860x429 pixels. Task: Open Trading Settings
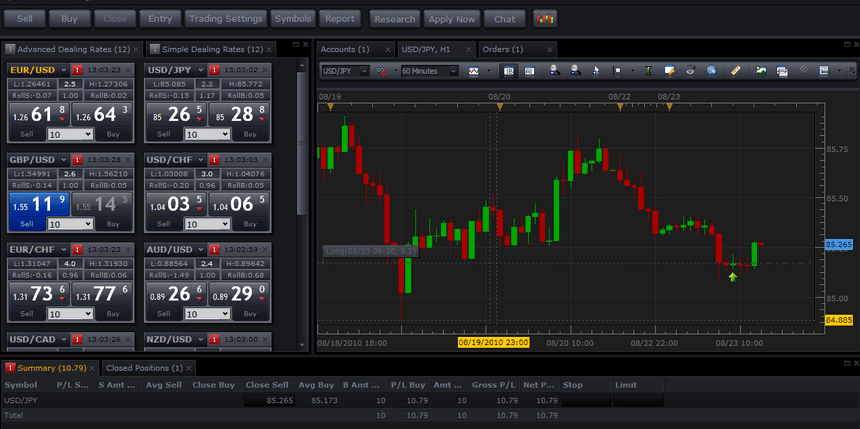coord(225,19)
